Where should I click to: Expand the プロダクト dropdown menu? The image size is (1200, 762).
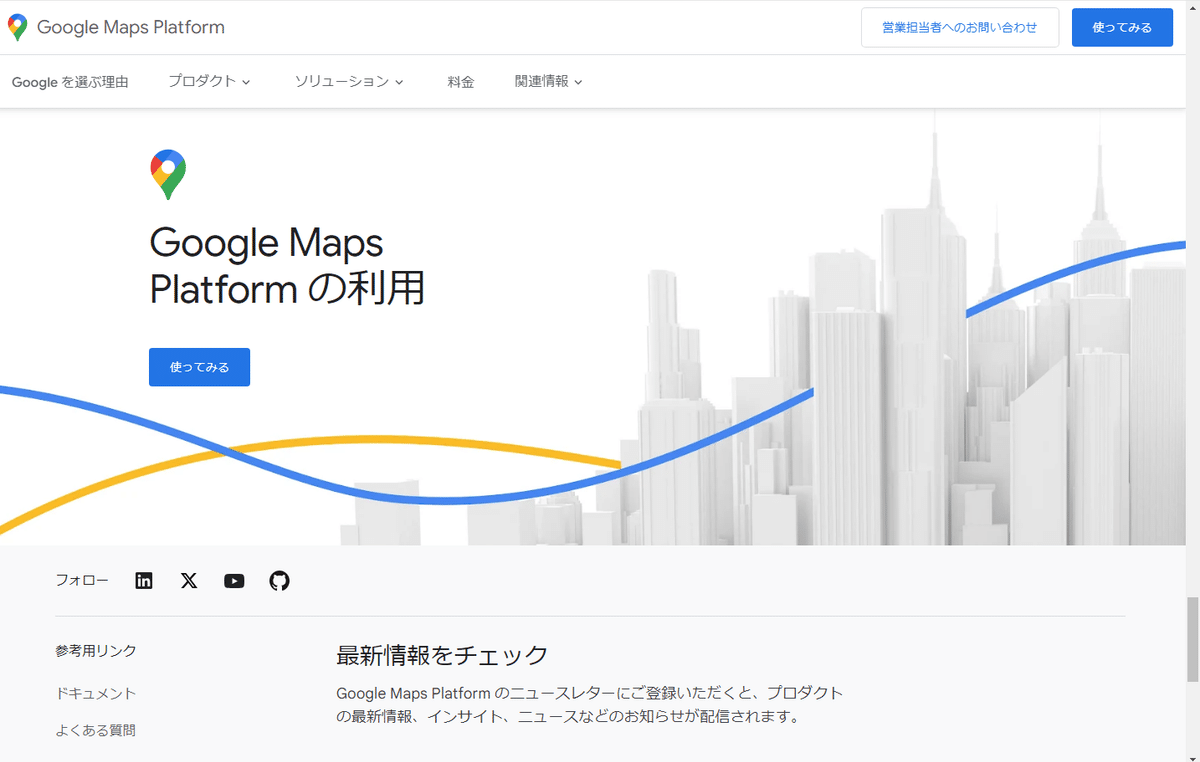point(209,81)
